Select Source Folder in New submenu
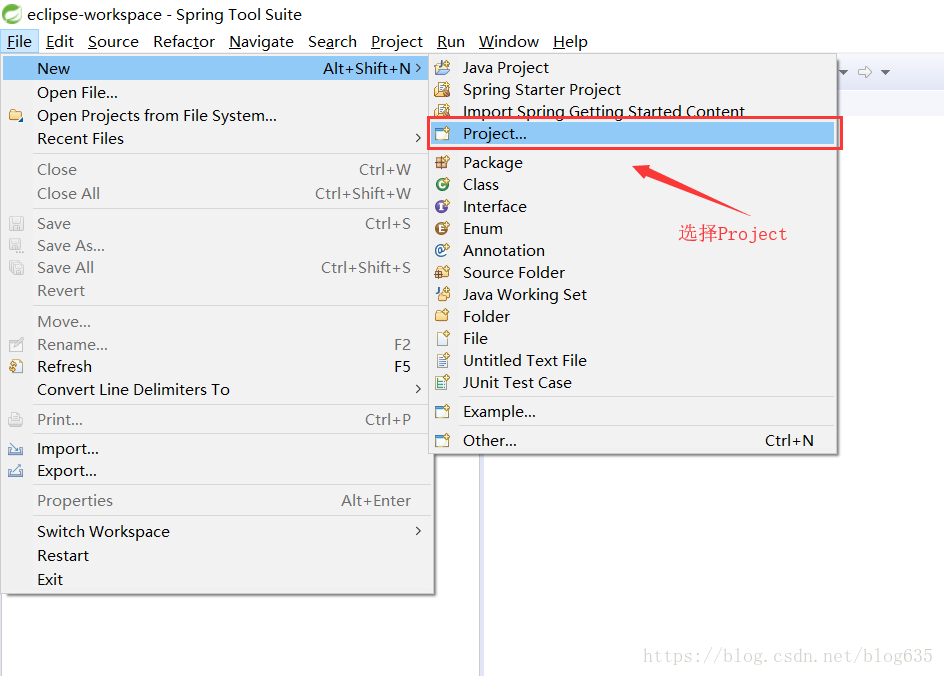Image resolution: width=944 pixels, height=676 pixels. [x=633, y=273]
